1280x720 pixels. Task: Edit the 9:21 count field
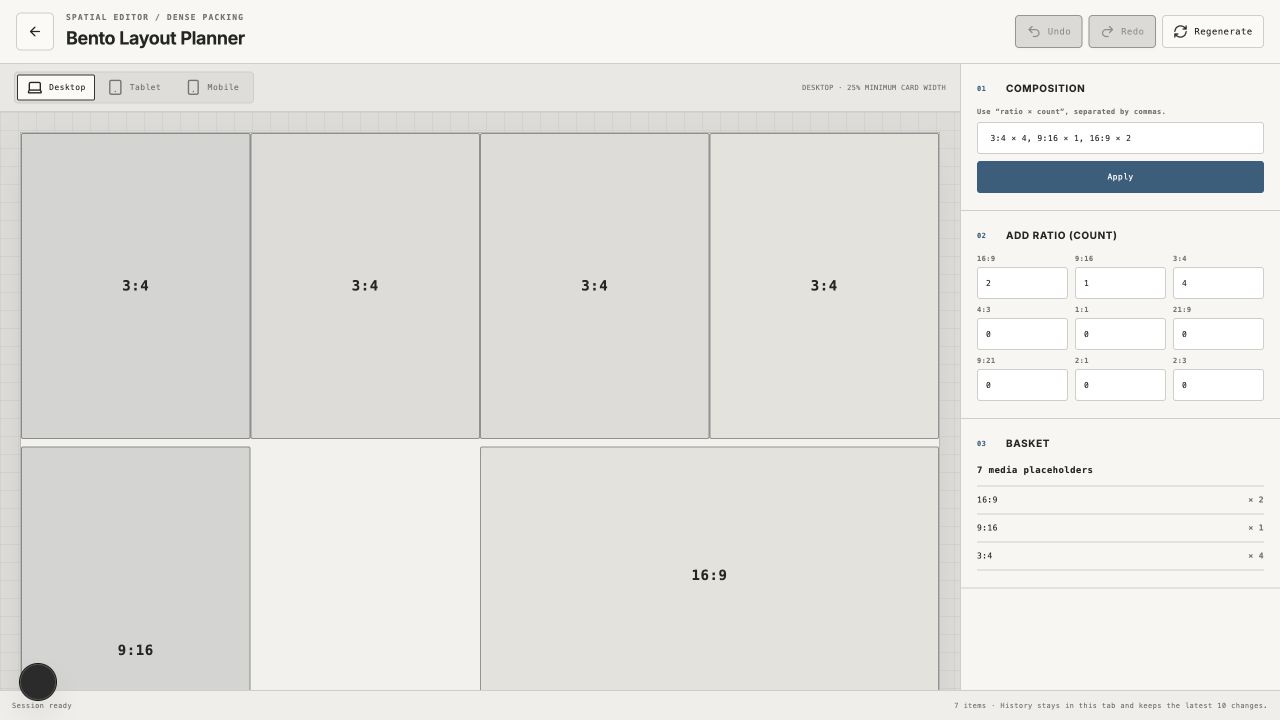tap(1022, 385)
